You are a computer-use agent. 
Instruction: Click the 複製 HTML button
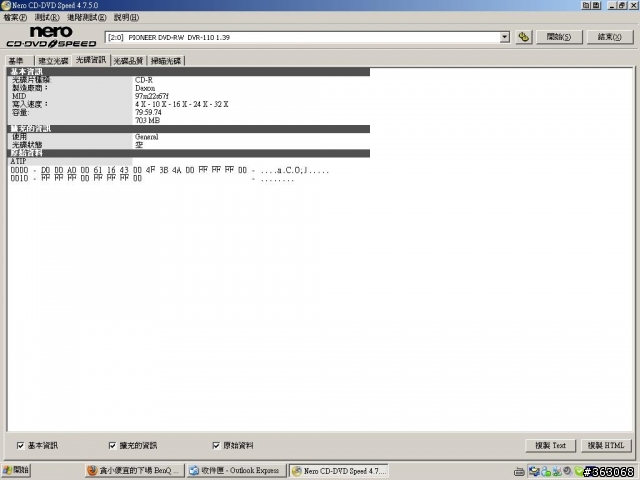point(606,445)
